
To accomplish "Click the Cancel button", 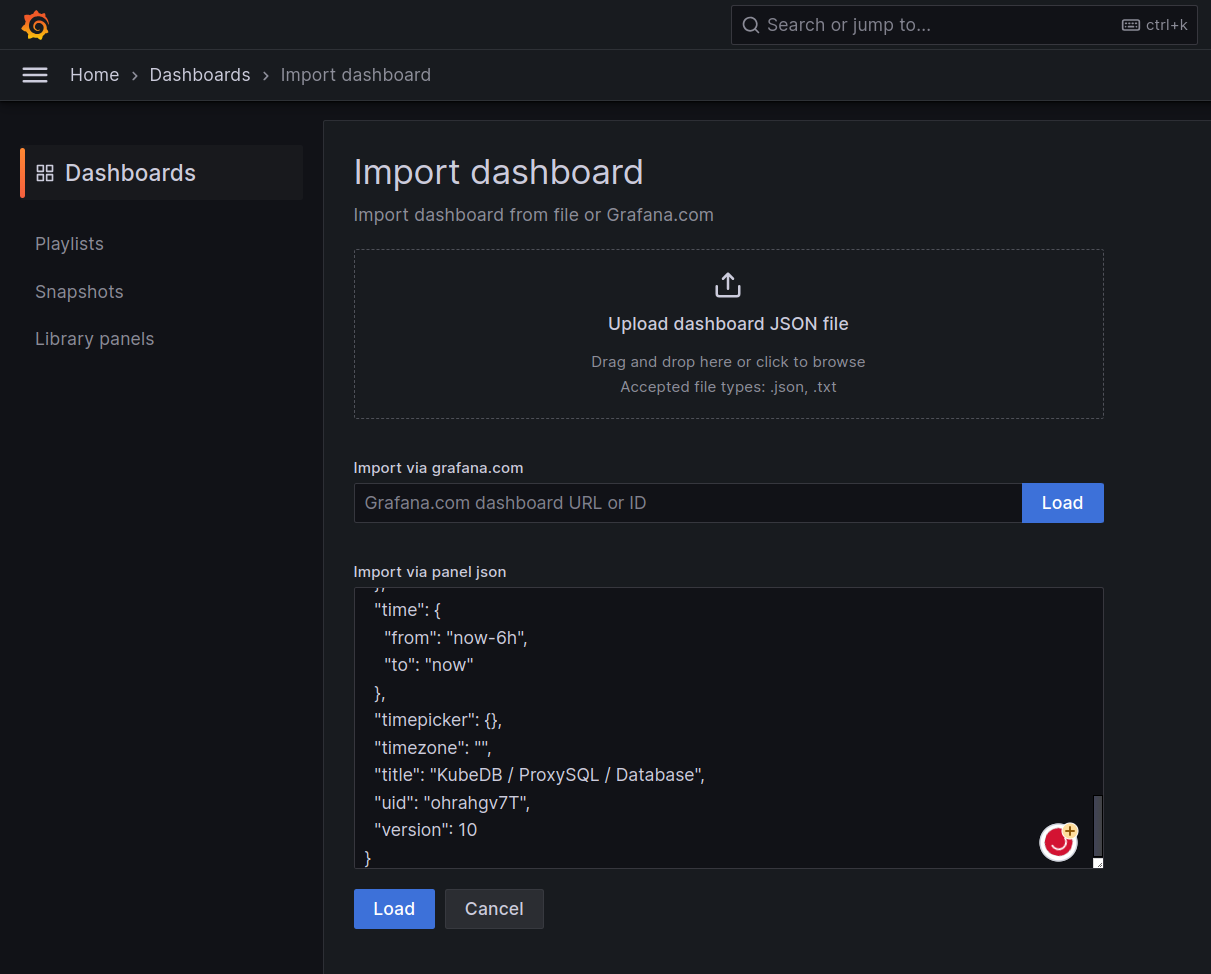I will [494, 909].
